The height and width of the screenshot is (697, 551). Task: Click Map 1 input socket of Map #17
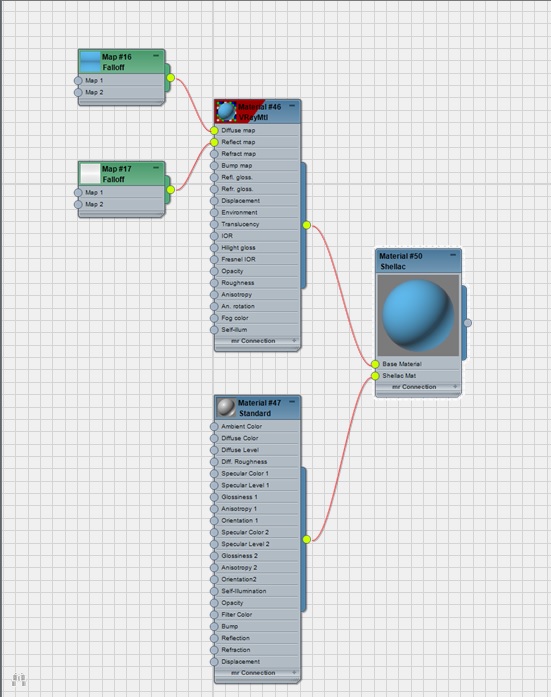(78, 192)
